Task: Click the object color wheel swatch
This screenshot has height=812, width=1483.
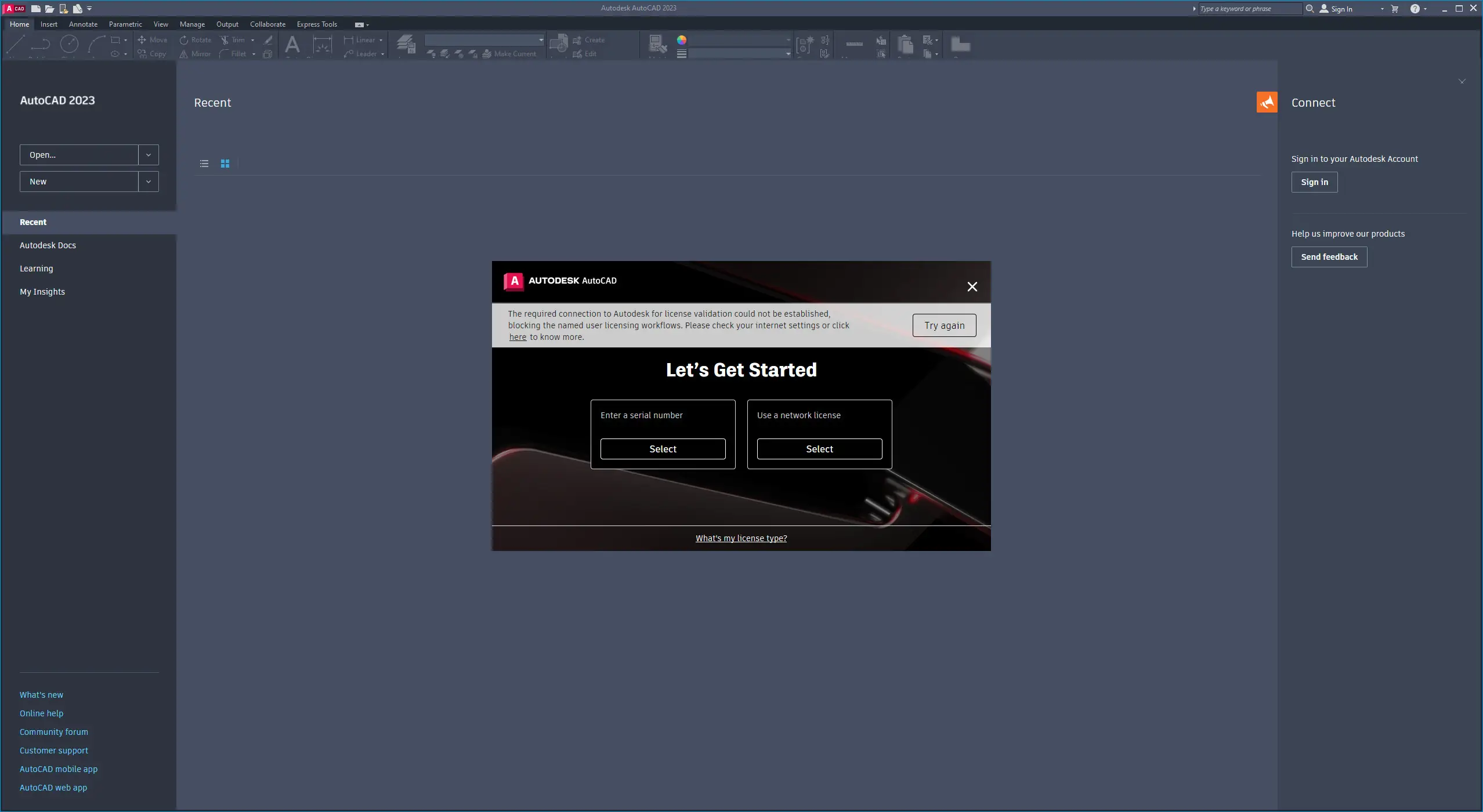Action: (x=682, y=40)
